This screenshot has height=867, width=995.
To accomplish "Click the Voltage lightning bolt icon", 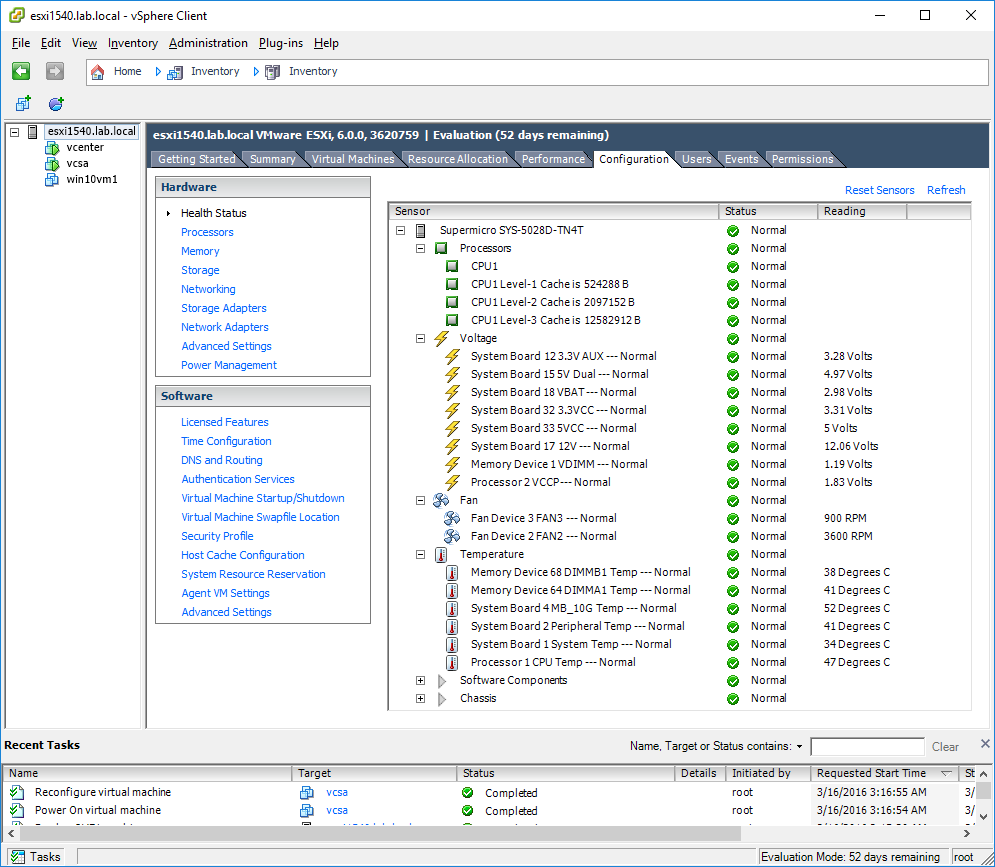I will [441, 338].
